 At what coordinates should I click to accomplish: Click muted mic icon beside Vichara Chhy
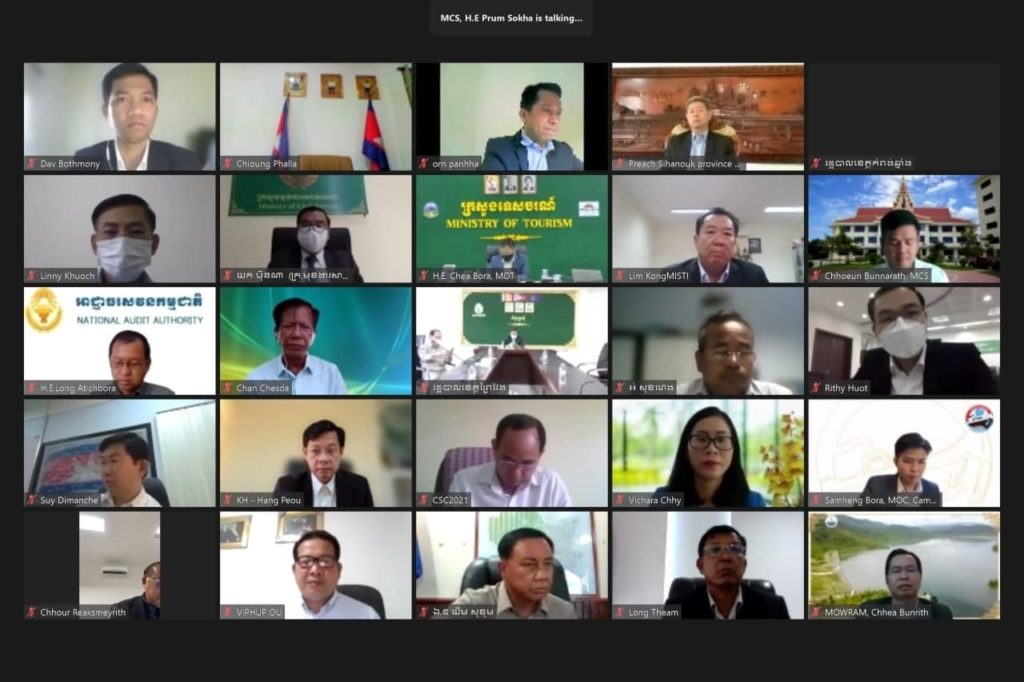[619, 500]
